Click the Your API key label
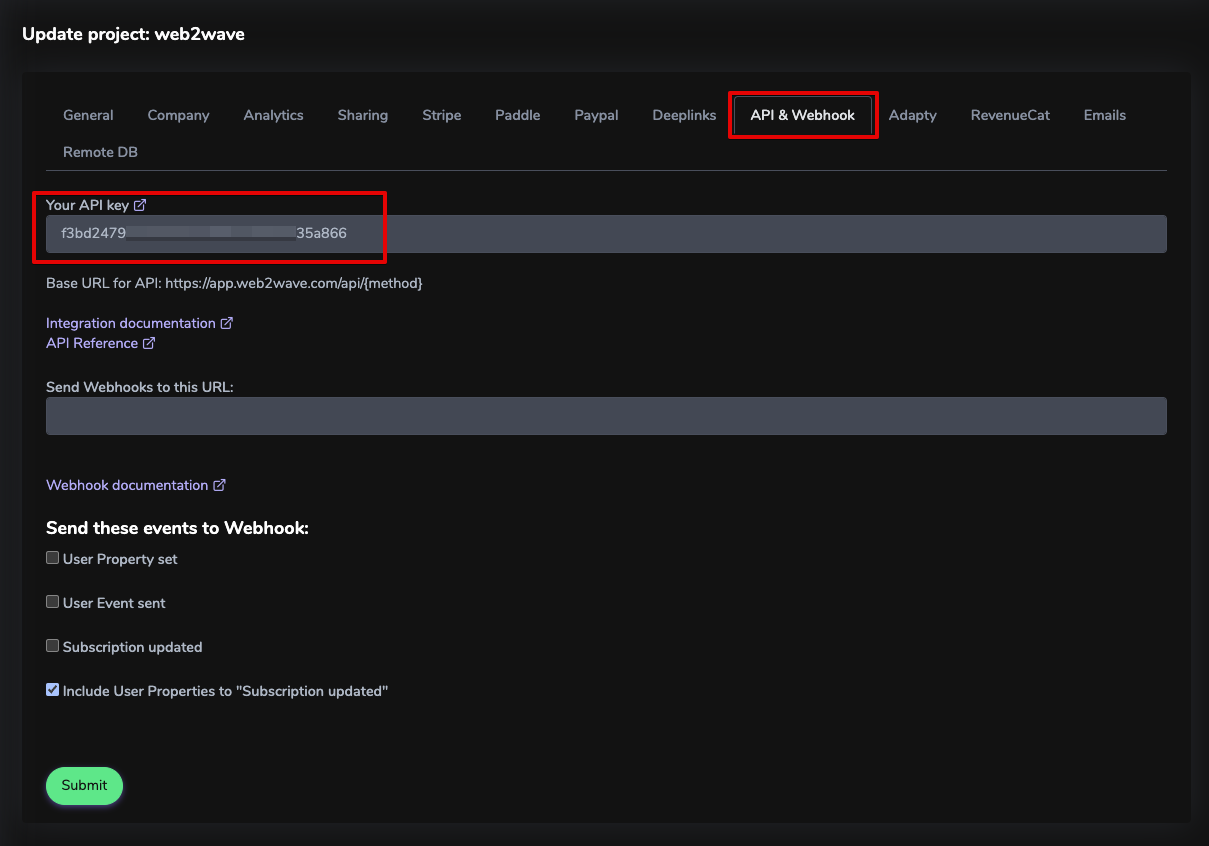This screenshot has height=846, width=1209. (x=88, y=205)
